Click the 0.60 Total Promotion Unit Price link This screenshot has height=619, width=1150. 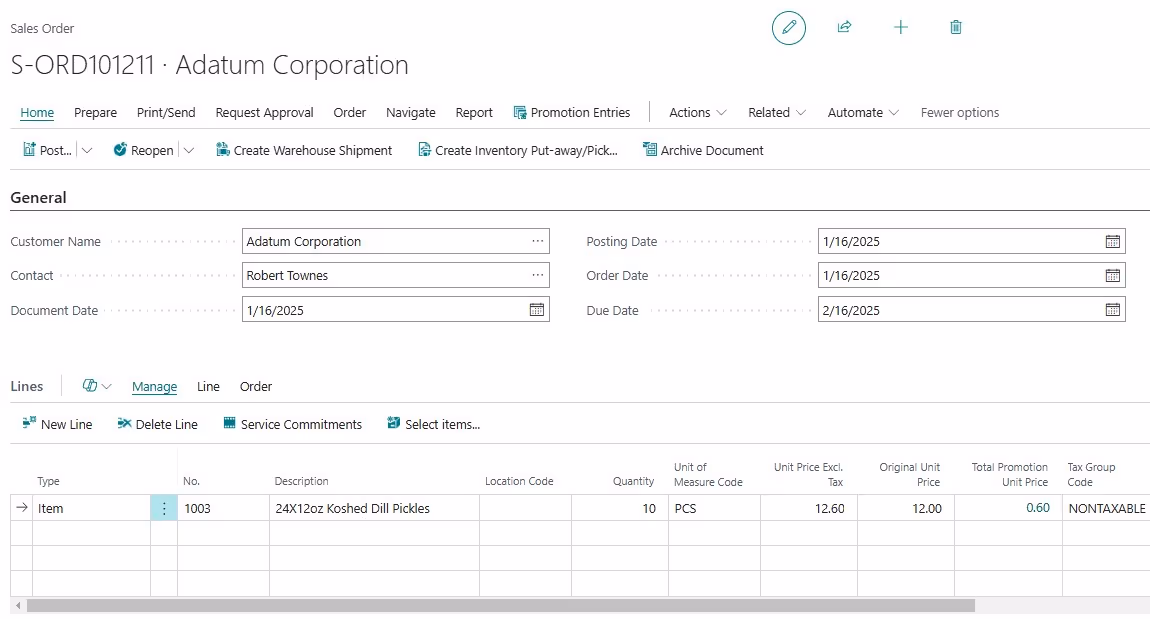[x=1038, y=508]
